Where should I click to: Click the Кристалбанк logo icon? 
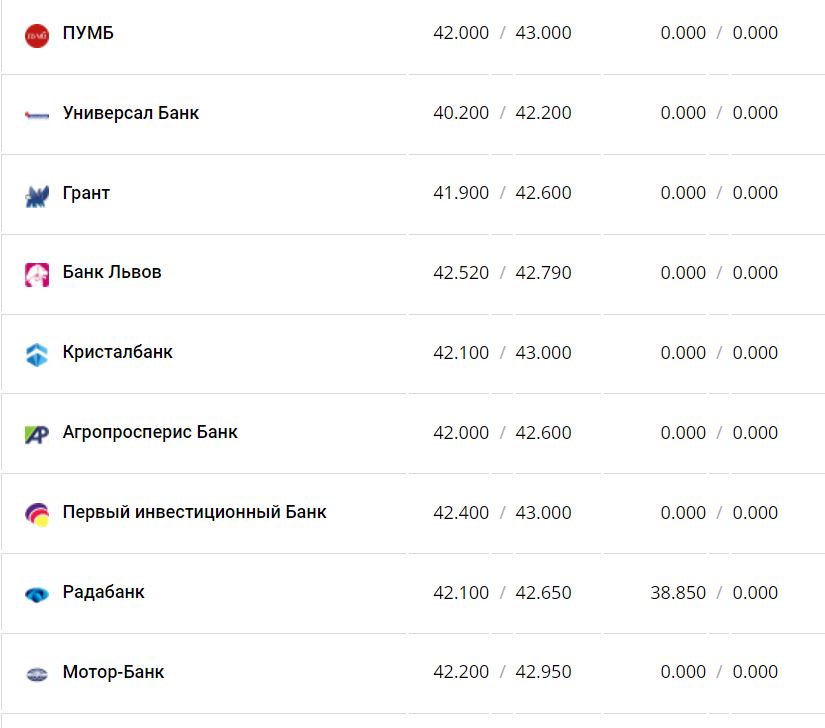[37, 354]
